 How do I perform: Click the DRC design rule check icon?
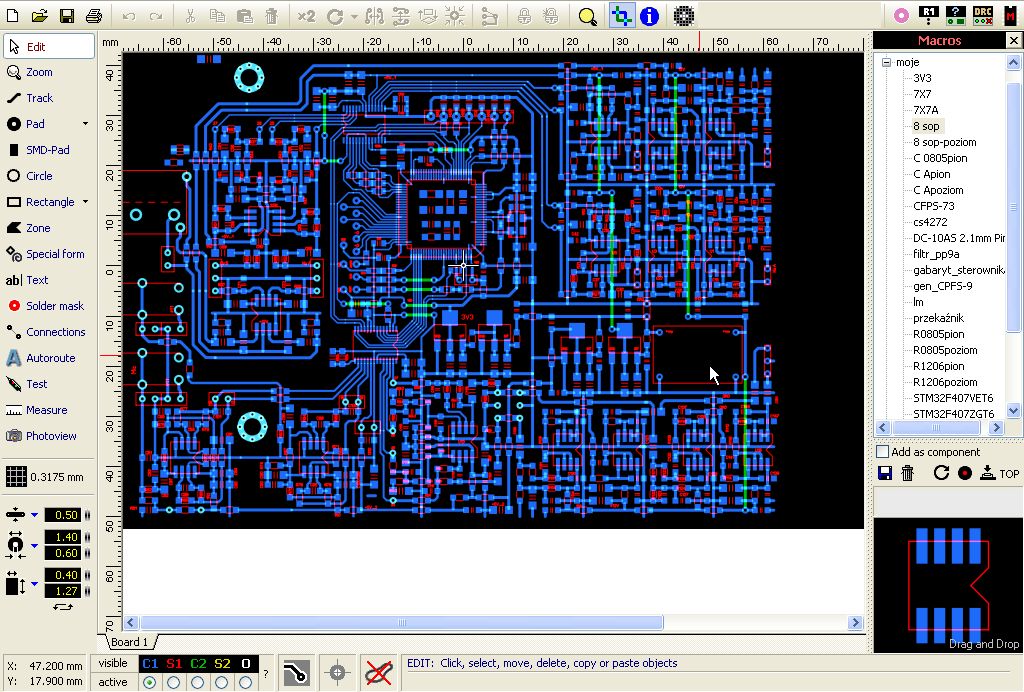983,15
